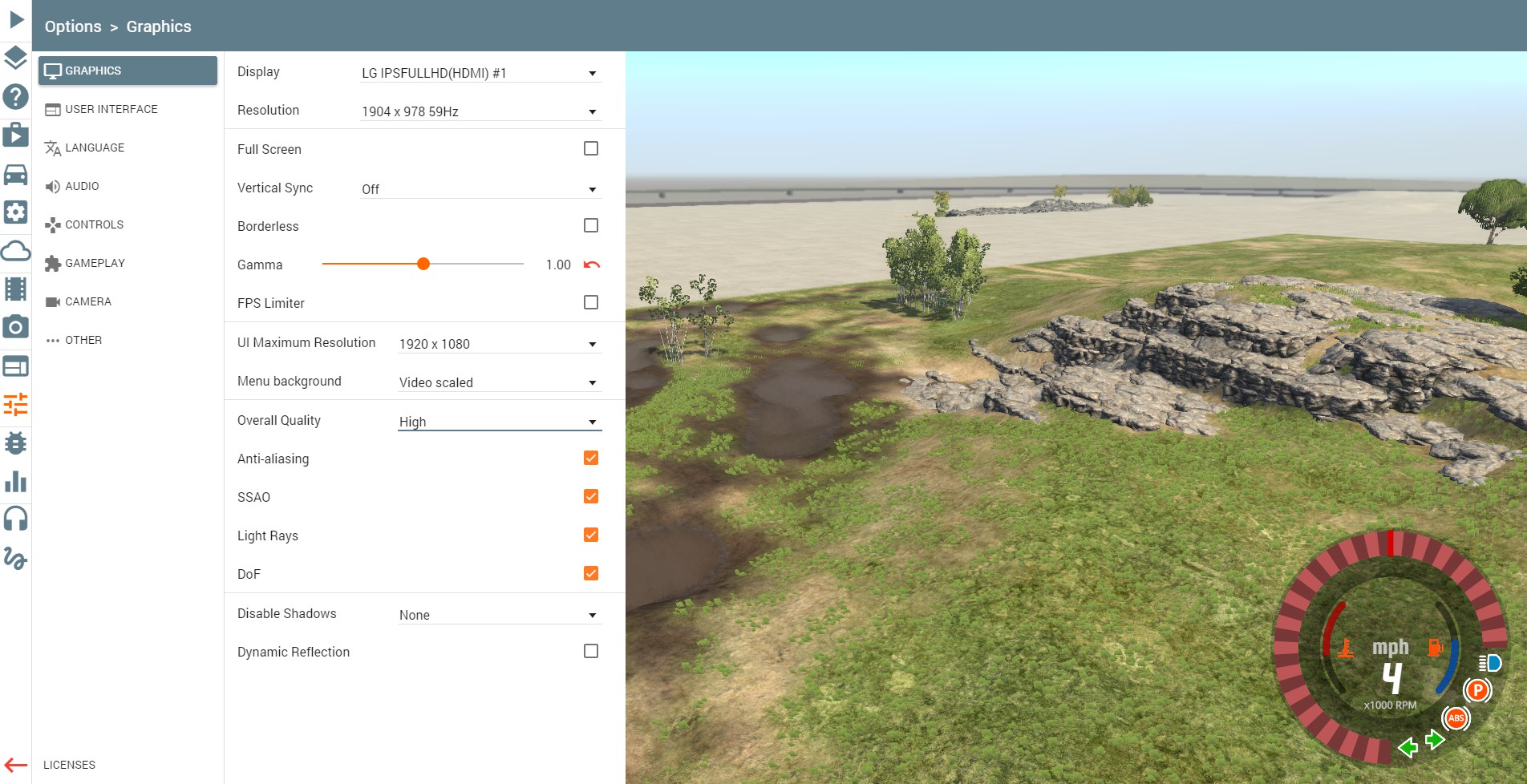1527x784 pixels.
Task: Open the layers (levels) icon in sidebar
Action: pyautogui.click(x=16, y=58)
